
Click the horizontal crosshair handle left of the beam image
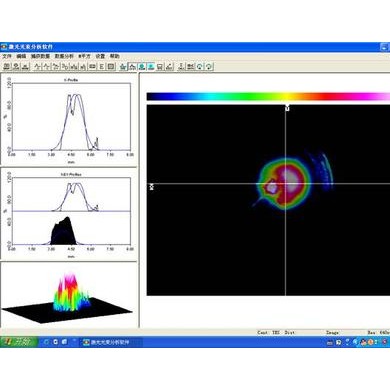(x=152, y=187)
